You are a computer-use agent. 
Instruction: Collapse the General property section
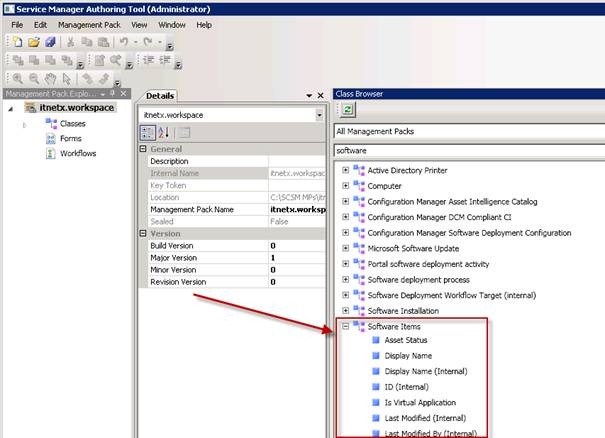click(143, 149)
